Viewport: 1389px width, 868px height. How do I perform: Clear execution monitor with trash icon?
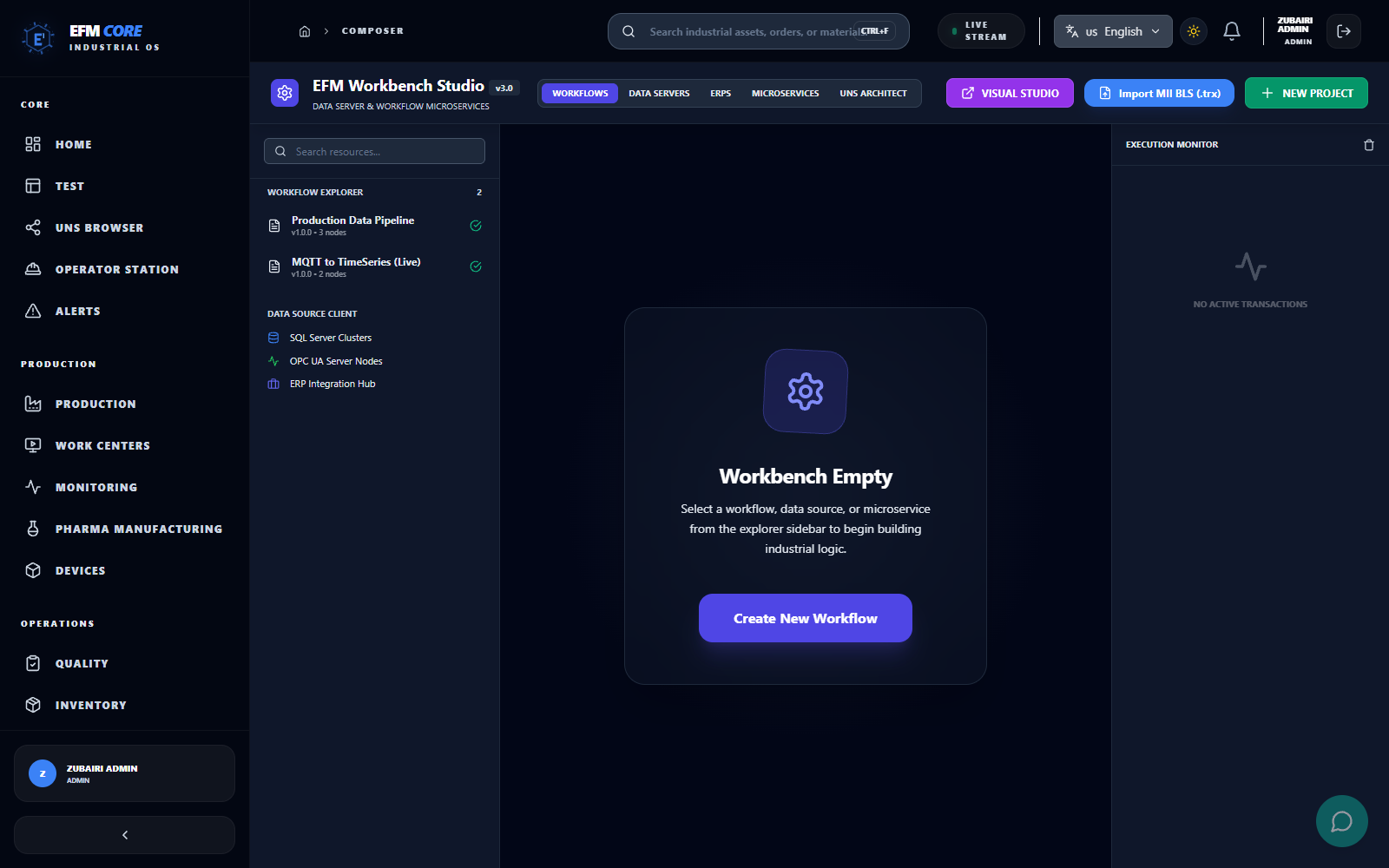1369,145
